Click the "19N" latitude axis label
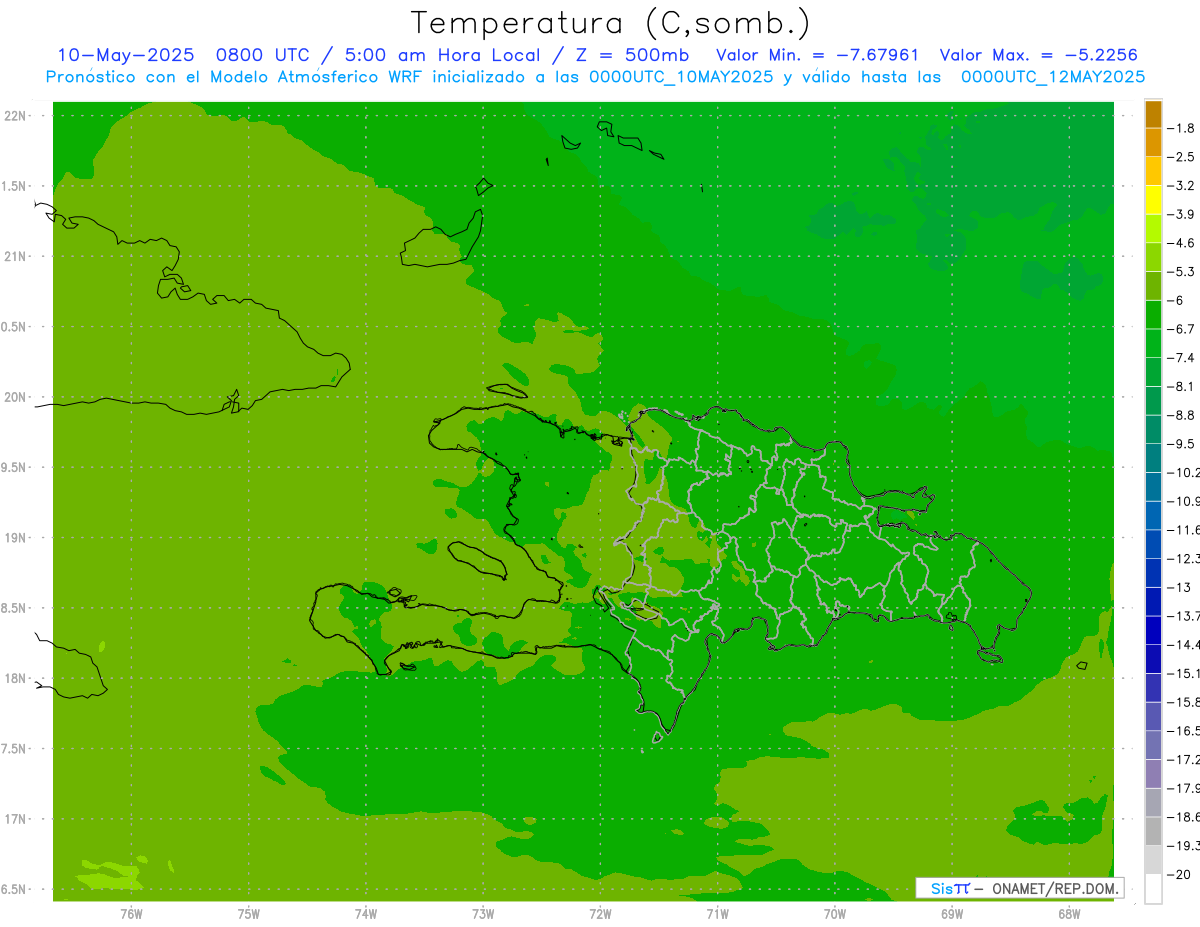This screenshot has height=927, width=1200. pos(16,537)
